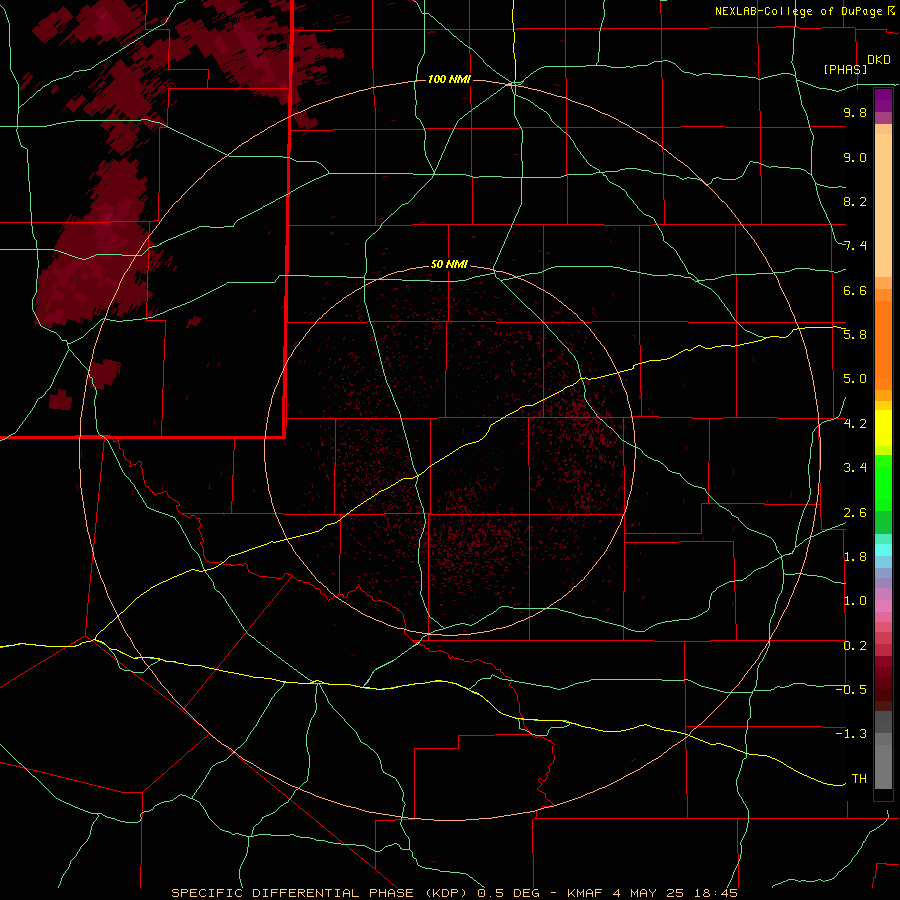
Task: Pick the bright green segment of the color bar
Action: [x=883, y=482]
